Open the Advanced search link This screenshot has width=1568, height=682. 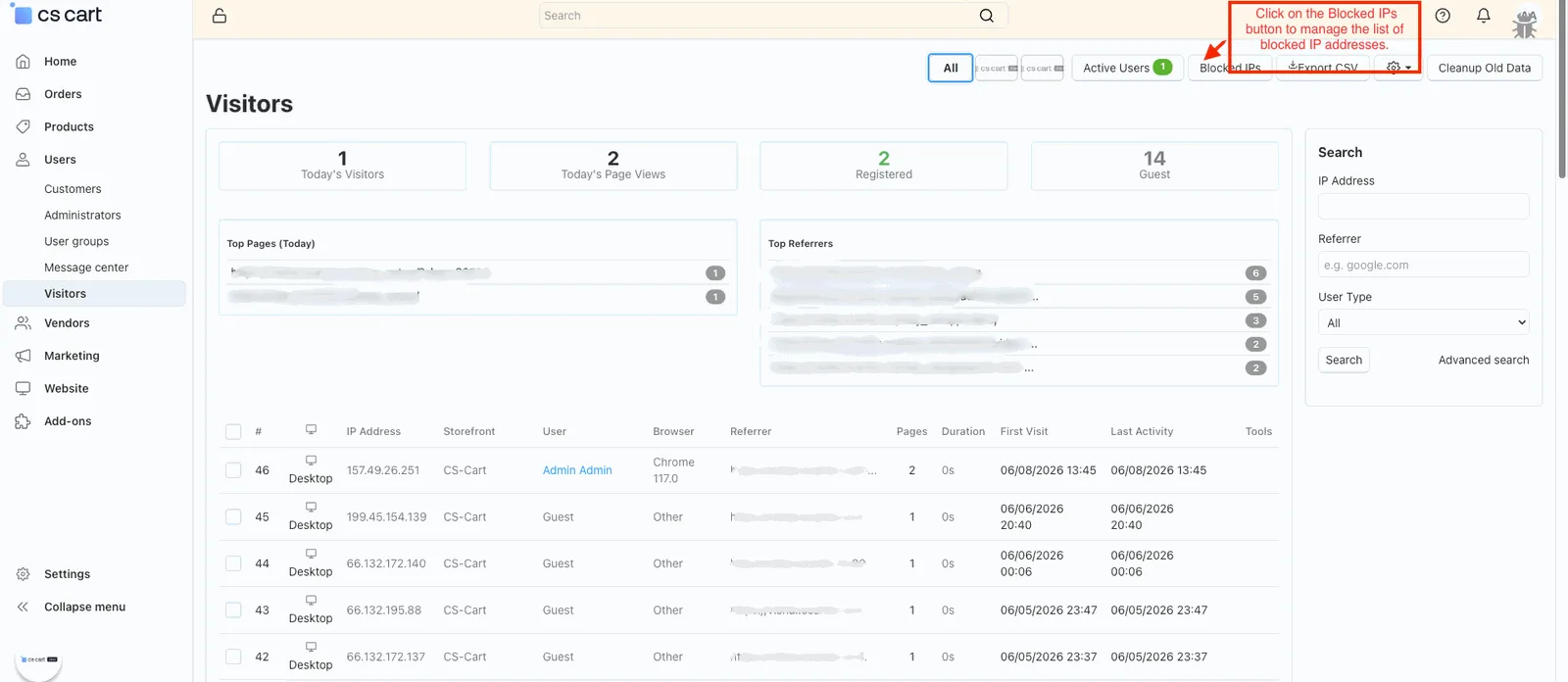click(x=1484, y=360)
